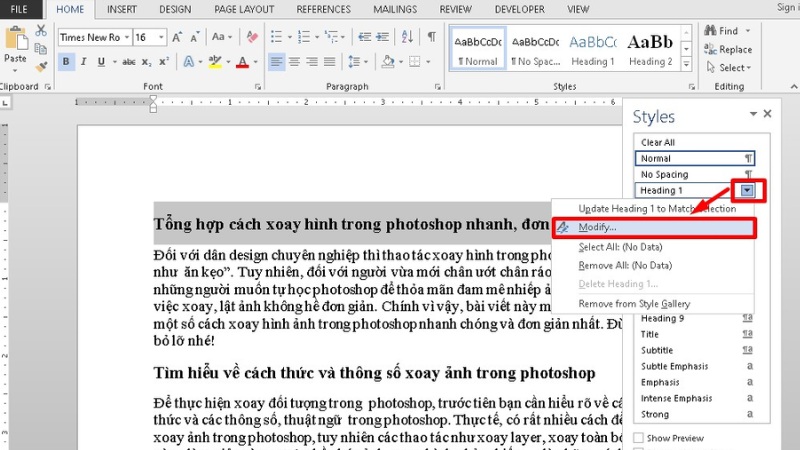Click the Shading paint bucket icon

coord(388,62)
